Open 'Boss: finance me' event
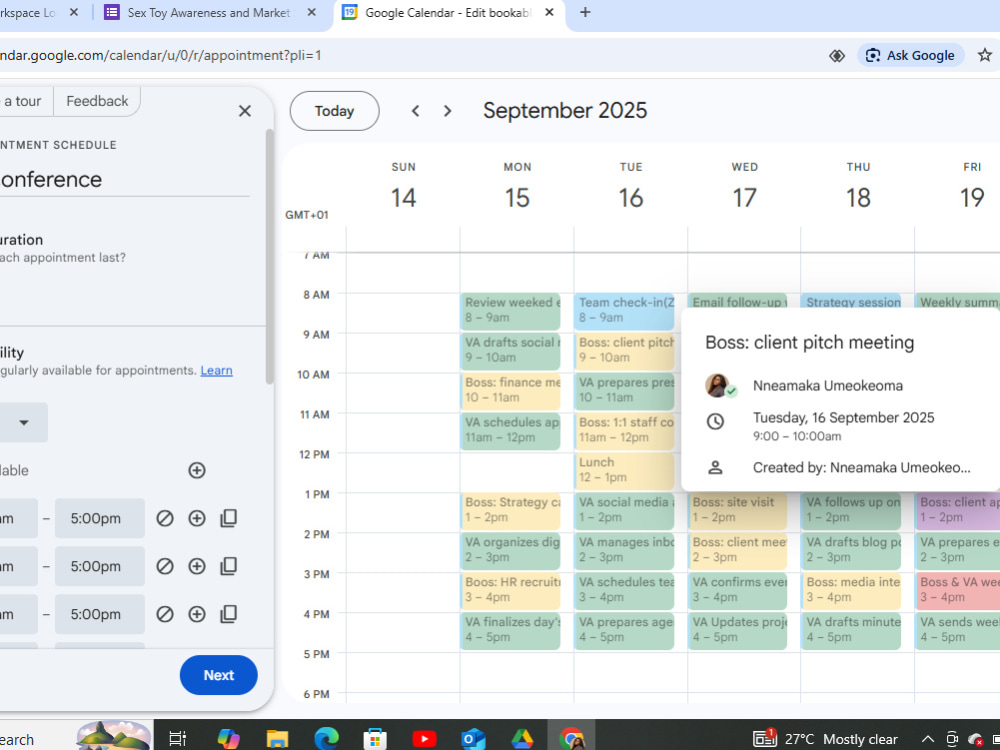The width and height of the screenshot is (1000, 750). click(510, 391)
